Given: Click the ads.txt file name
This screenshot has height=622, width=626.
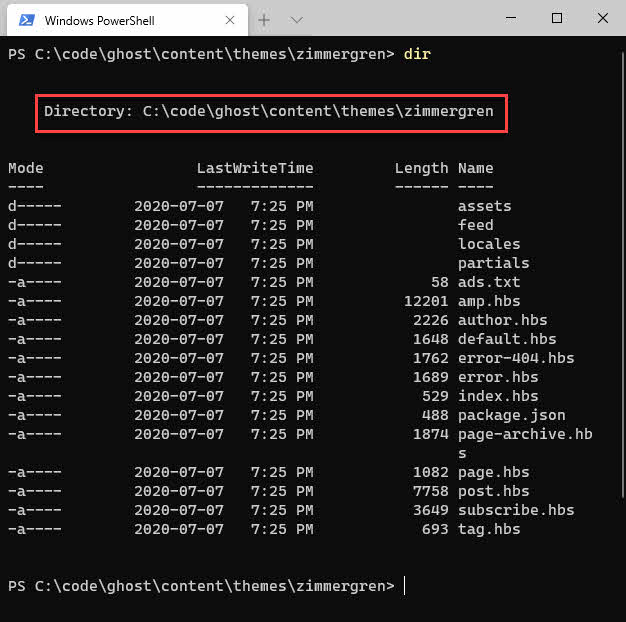Looking at the screenshot, I should pyautogui.click(x=489, y=282).
